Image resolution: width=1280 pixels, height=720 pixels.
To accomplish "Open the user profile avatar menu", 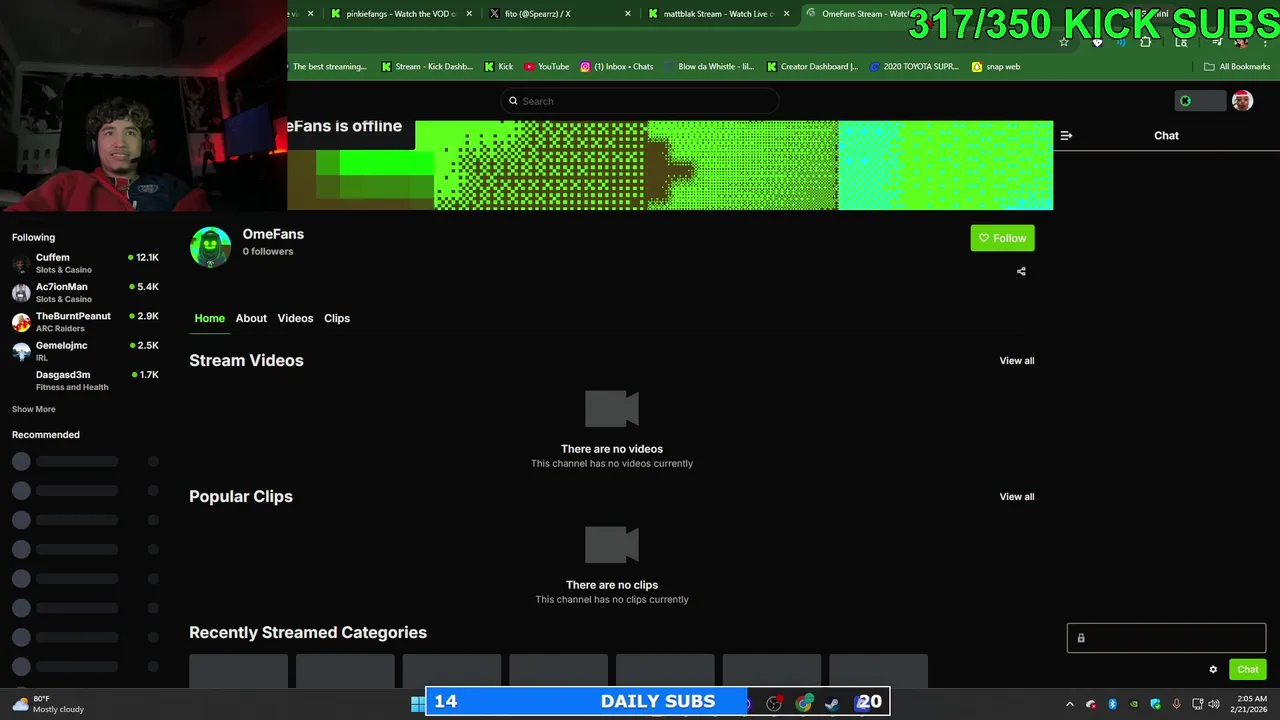I will [x=1242, y=101].
